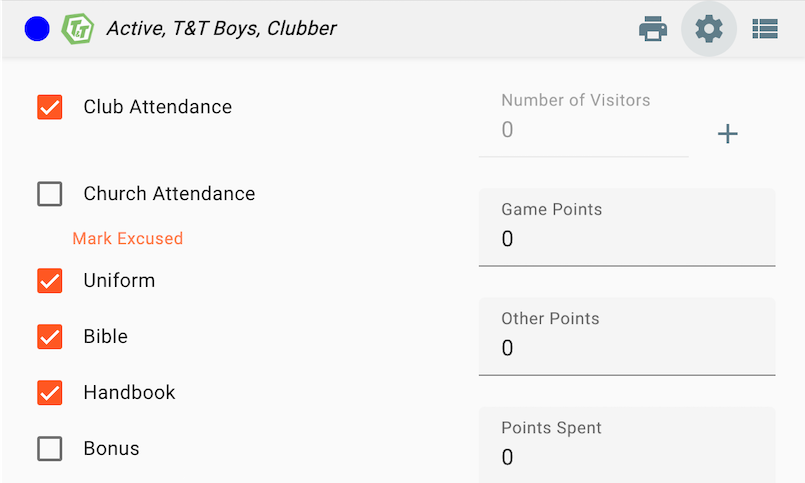This screenshot has width=805, height=483.
Task: Check the Bonus checkbox
Action: click(x=50, y=449)
